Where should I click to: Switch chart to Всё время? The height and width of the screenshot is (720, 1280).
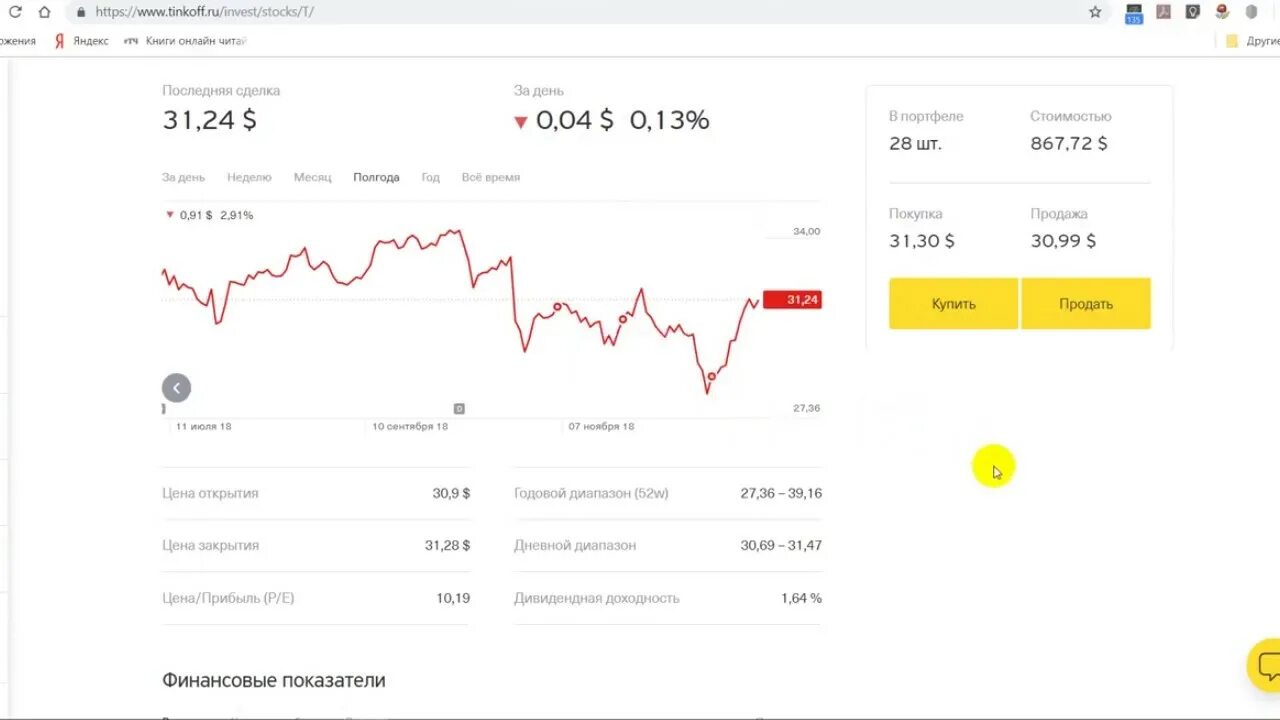490,177
